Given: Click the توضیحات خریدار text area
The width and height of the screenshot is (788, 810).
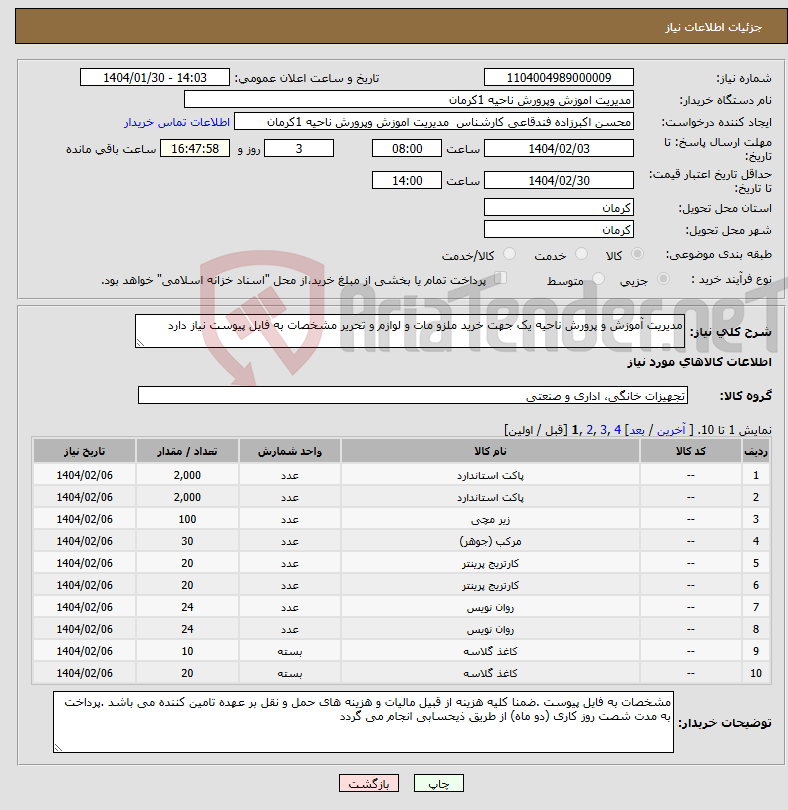Looking at the screenshot, I should point(363,722).
